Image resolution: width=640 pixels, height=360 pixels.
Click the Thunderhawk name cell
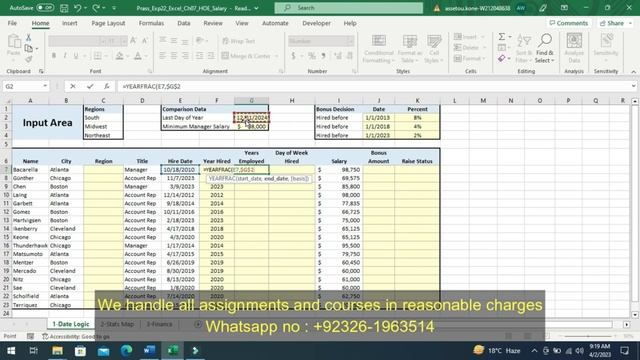[x=30, y=245]
